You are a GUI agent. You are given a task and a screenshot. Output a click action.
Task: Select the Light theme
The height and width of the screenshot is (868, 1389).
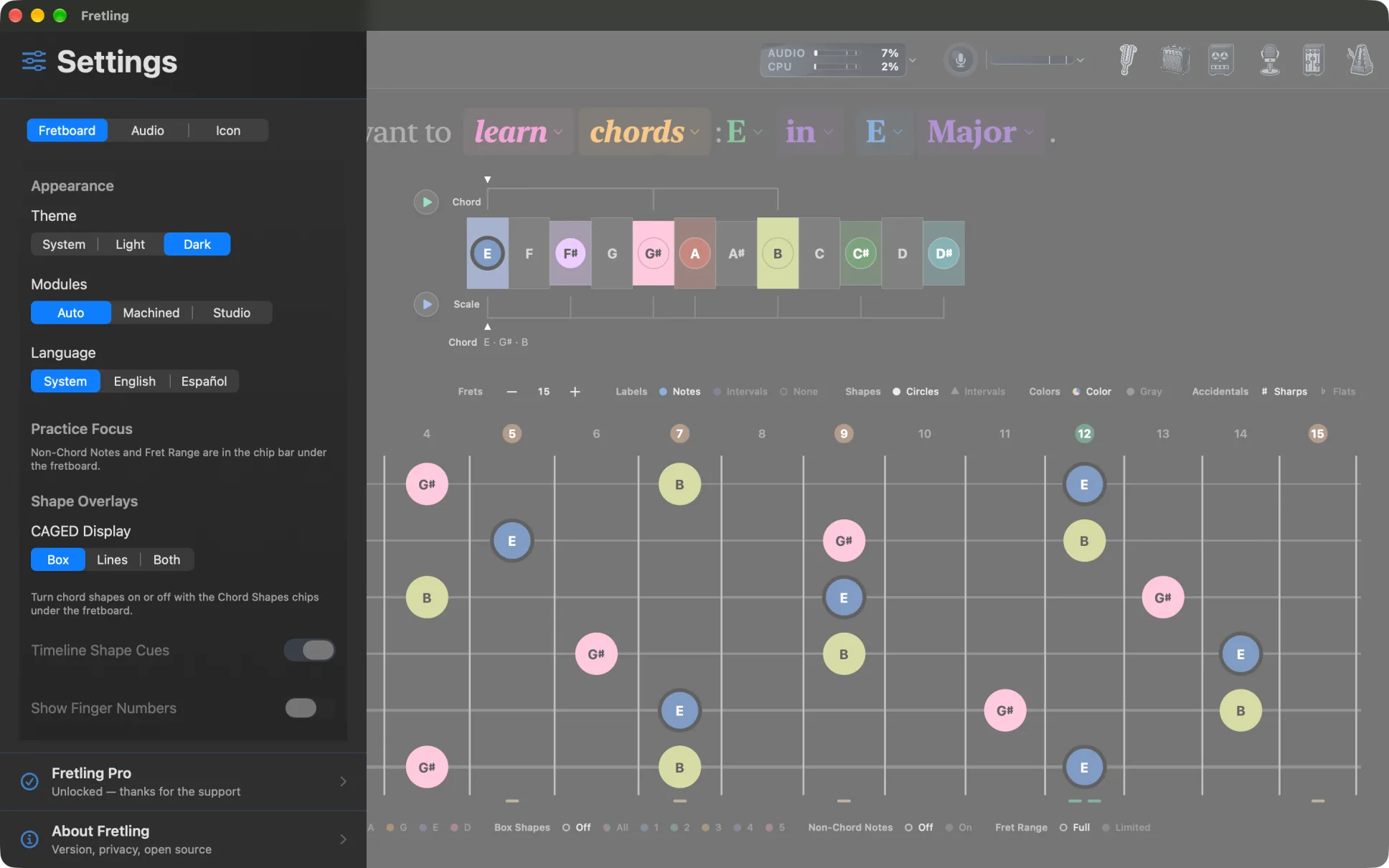point(130,244)
